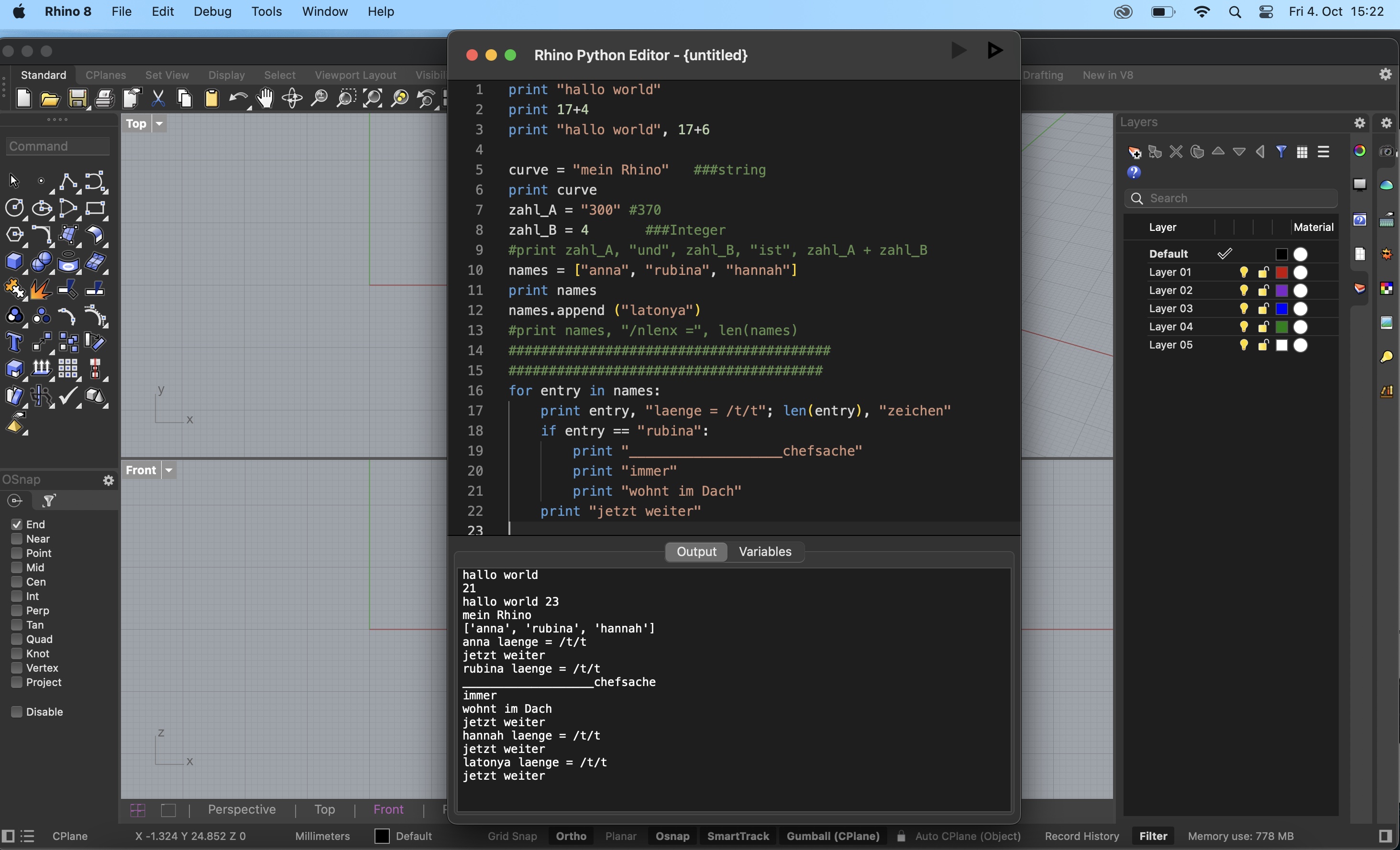
Task: Open the Top viewport title dropdown
Action: pos(159,124)
